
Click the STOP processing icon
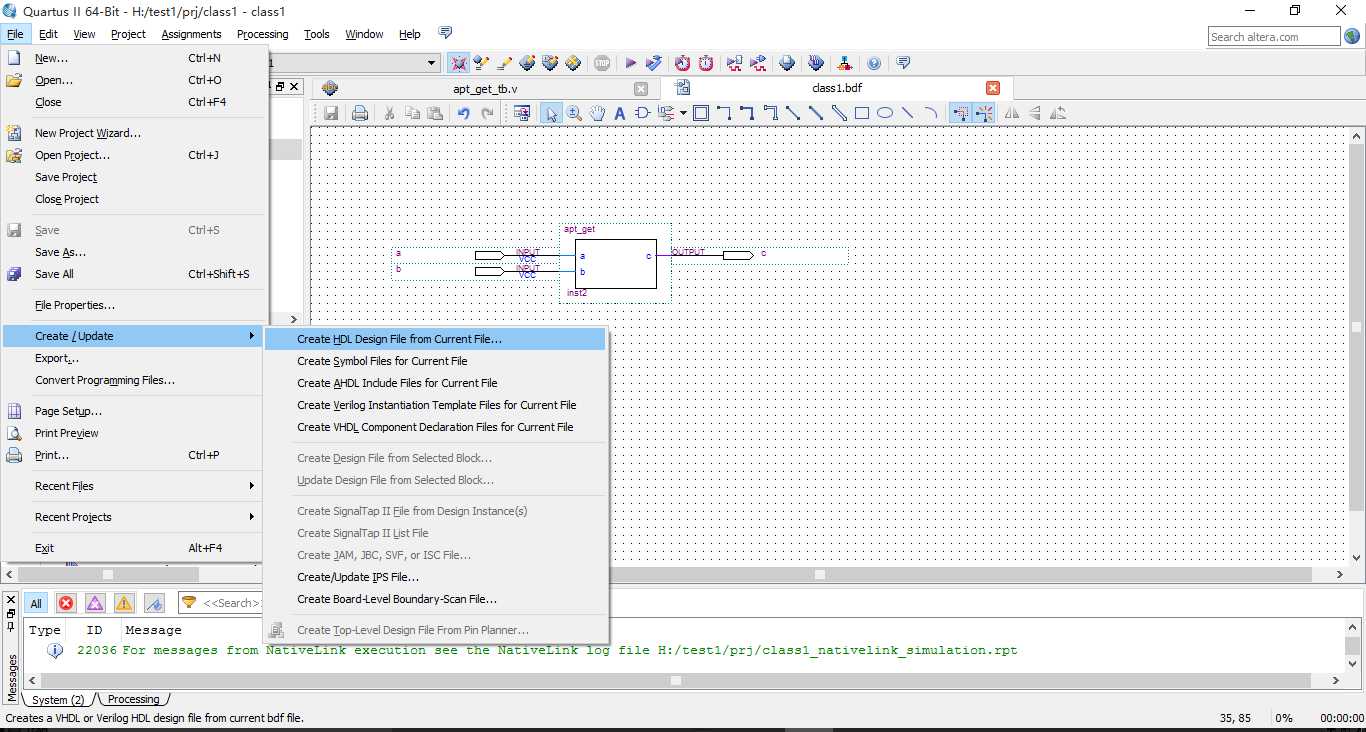(x=602, y=63)
